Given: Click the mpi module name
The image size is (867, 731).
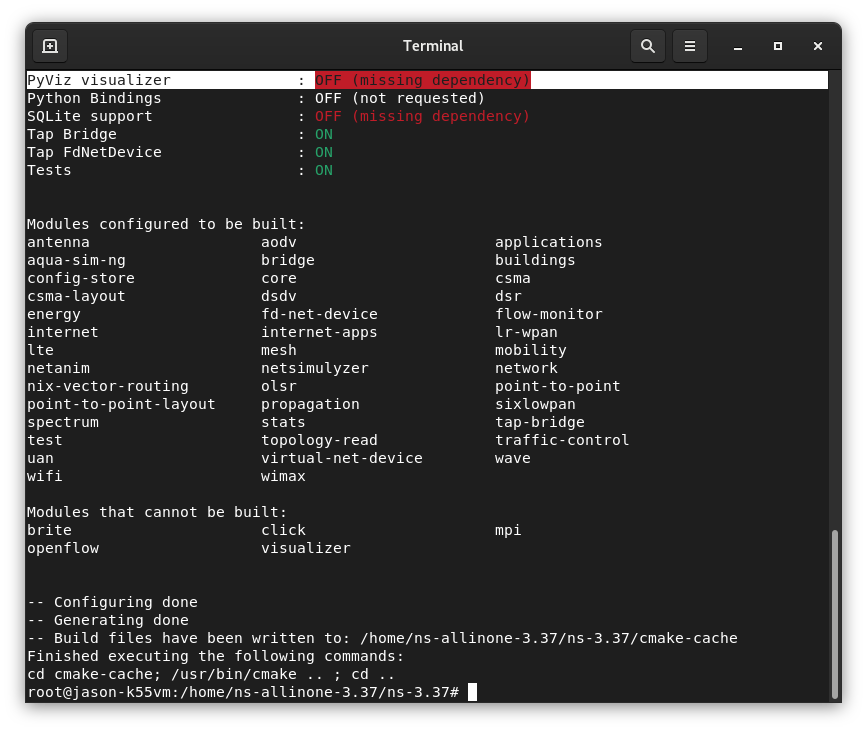Looking at the screenshot, I should point(508,530).
